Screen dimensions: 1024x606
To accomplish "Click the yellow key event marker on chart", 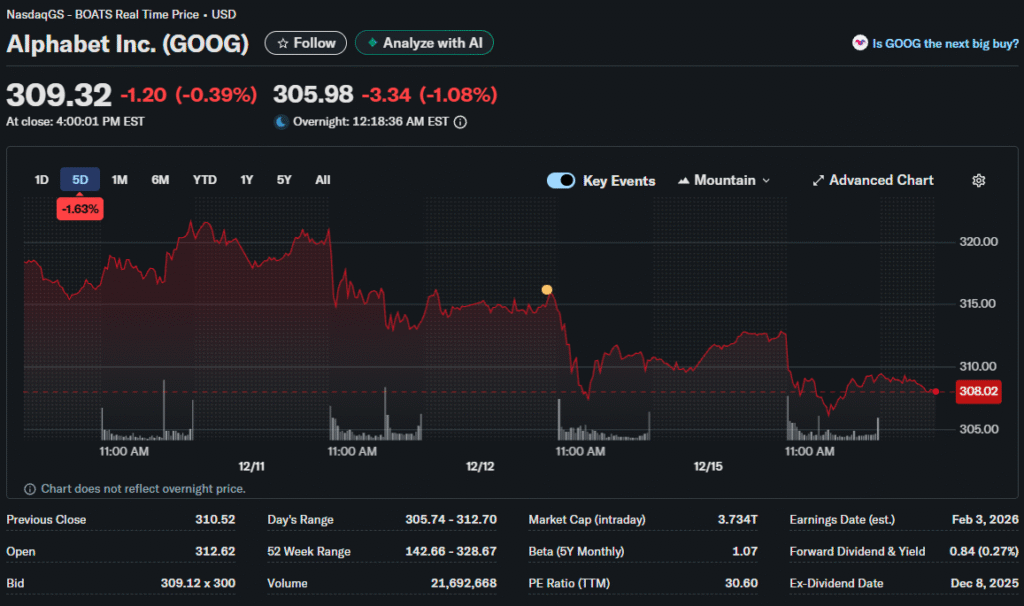I will click(546, 290).
